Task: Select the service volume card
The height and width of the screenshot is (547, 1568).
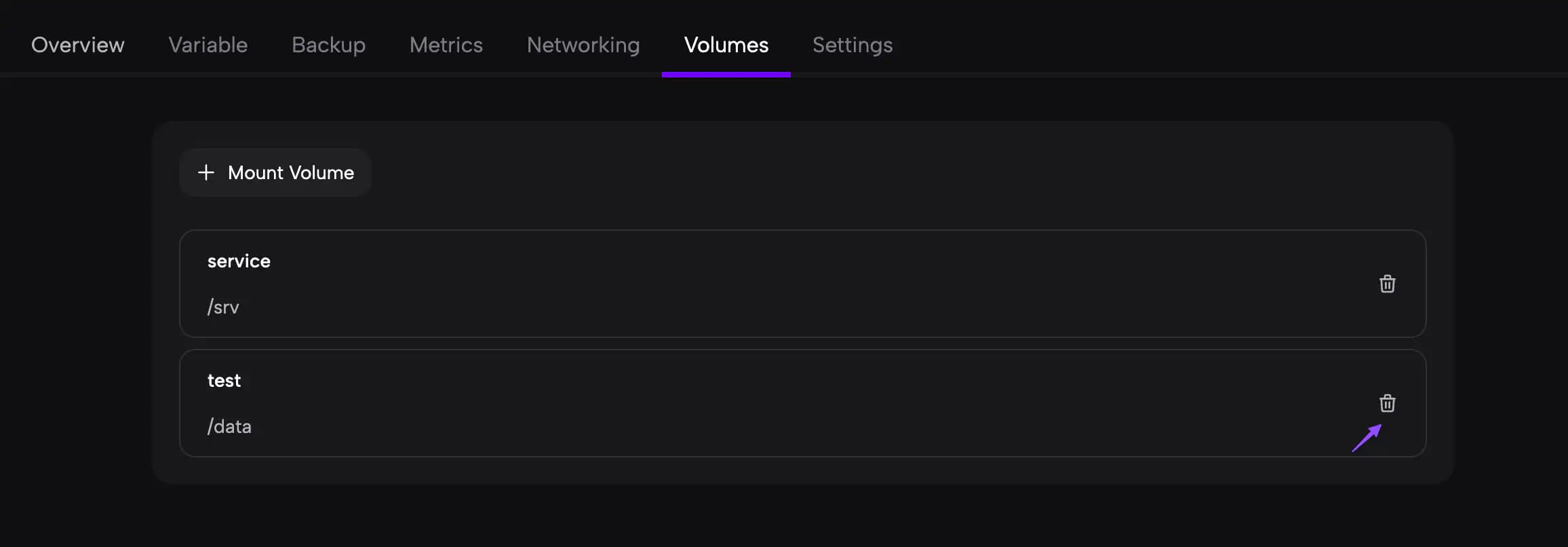Action: click(803, 284)
